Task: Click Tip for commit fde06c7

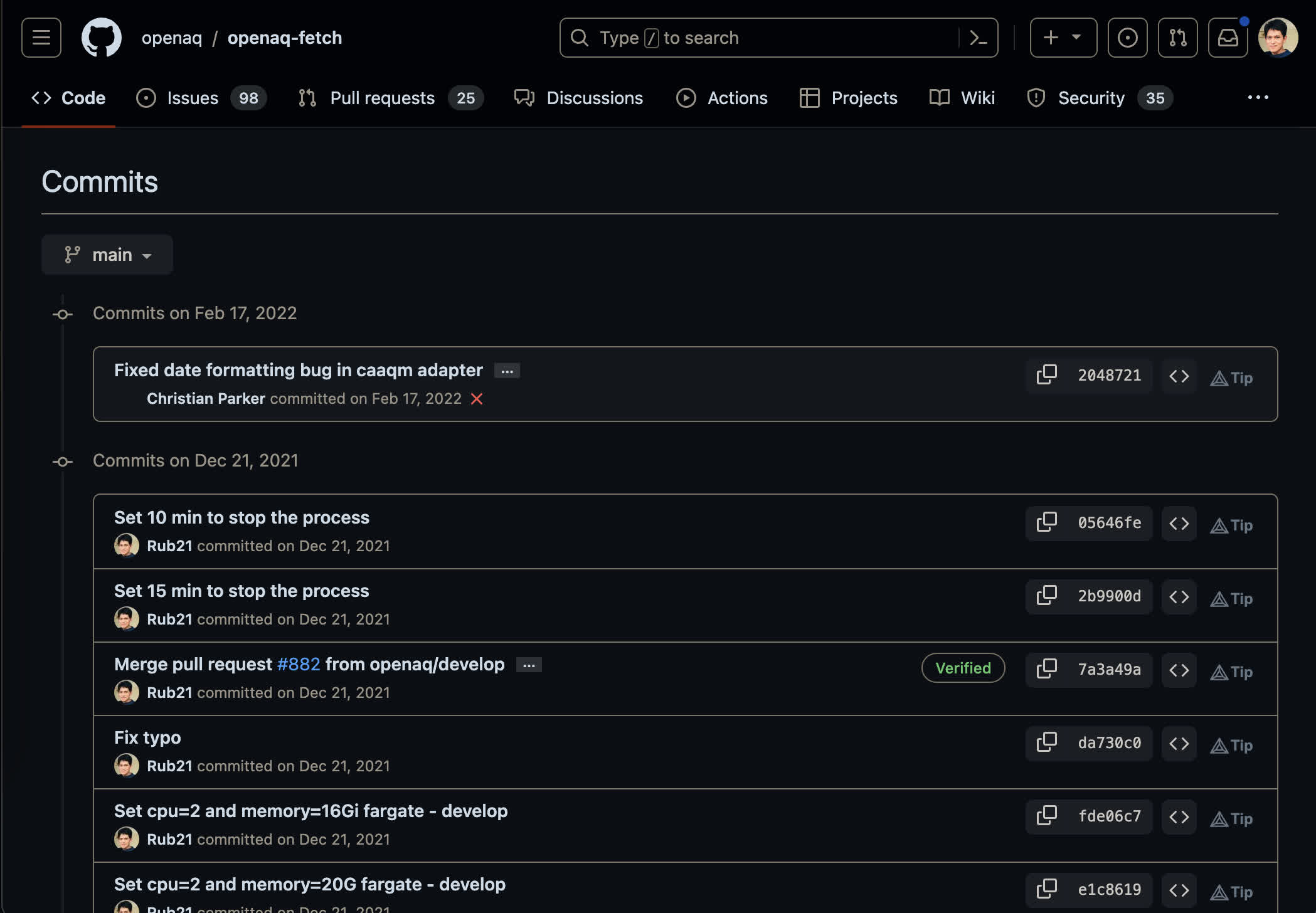Action: 1231,819
